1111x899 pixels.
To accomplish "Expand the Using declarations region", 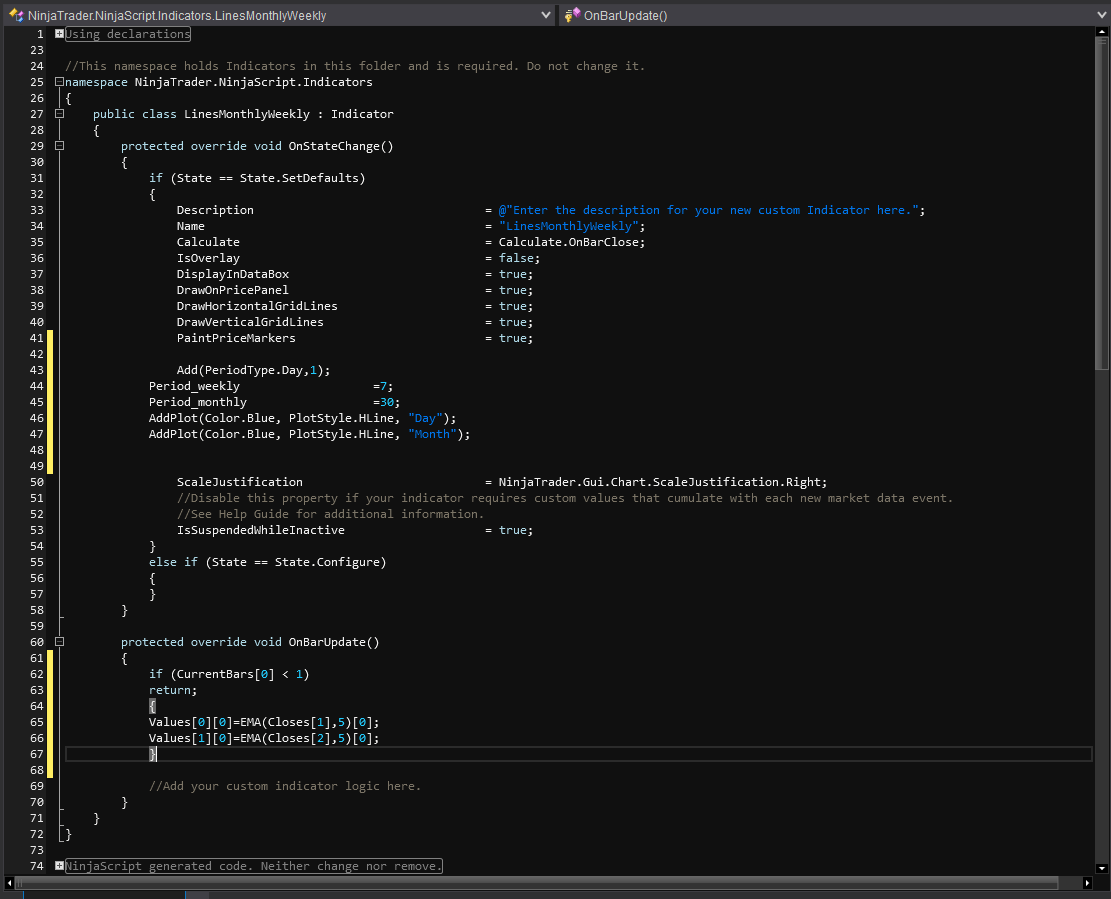I will click(60, 34).
